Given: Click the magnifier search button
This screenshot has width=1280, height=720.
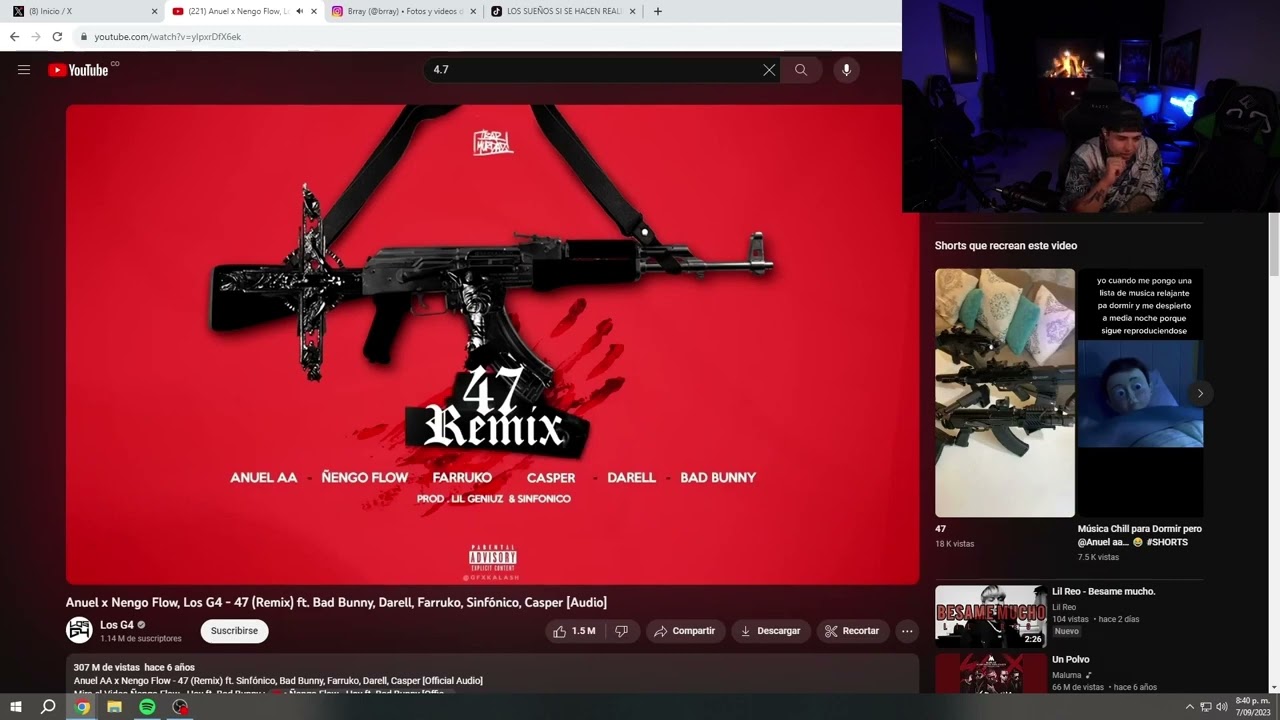Looking at the screenshot, I should pyautogui.click(x=801, y=70).
